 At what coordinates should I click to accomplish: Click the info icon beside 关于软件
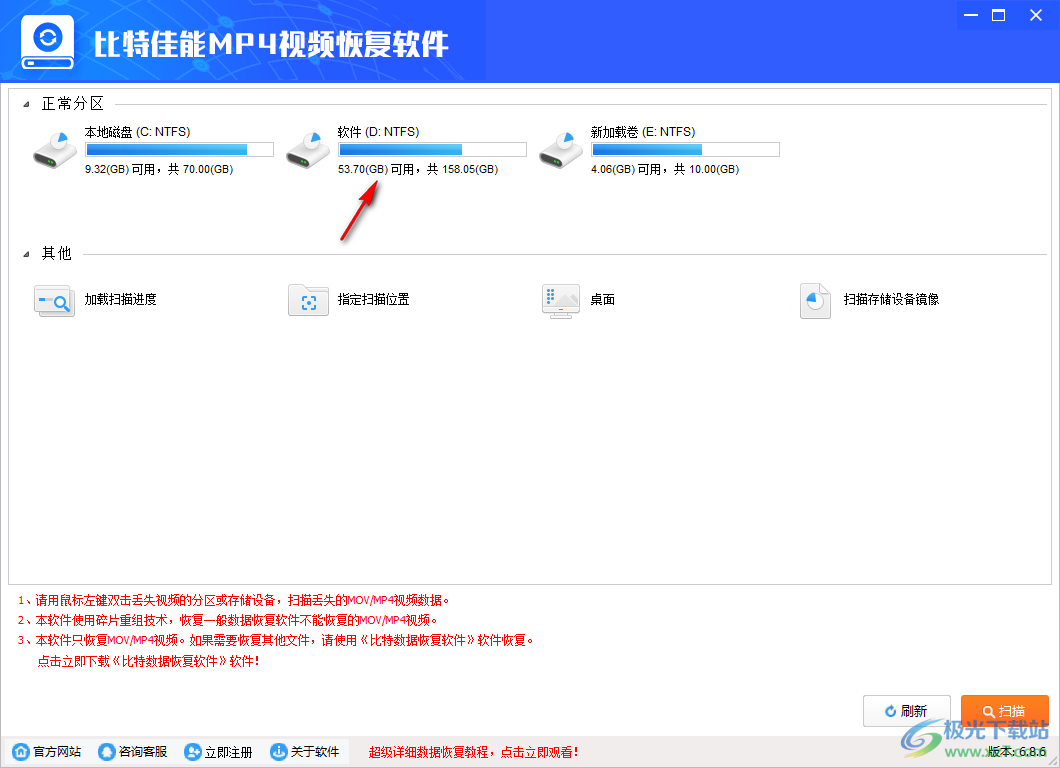(279, 751)
